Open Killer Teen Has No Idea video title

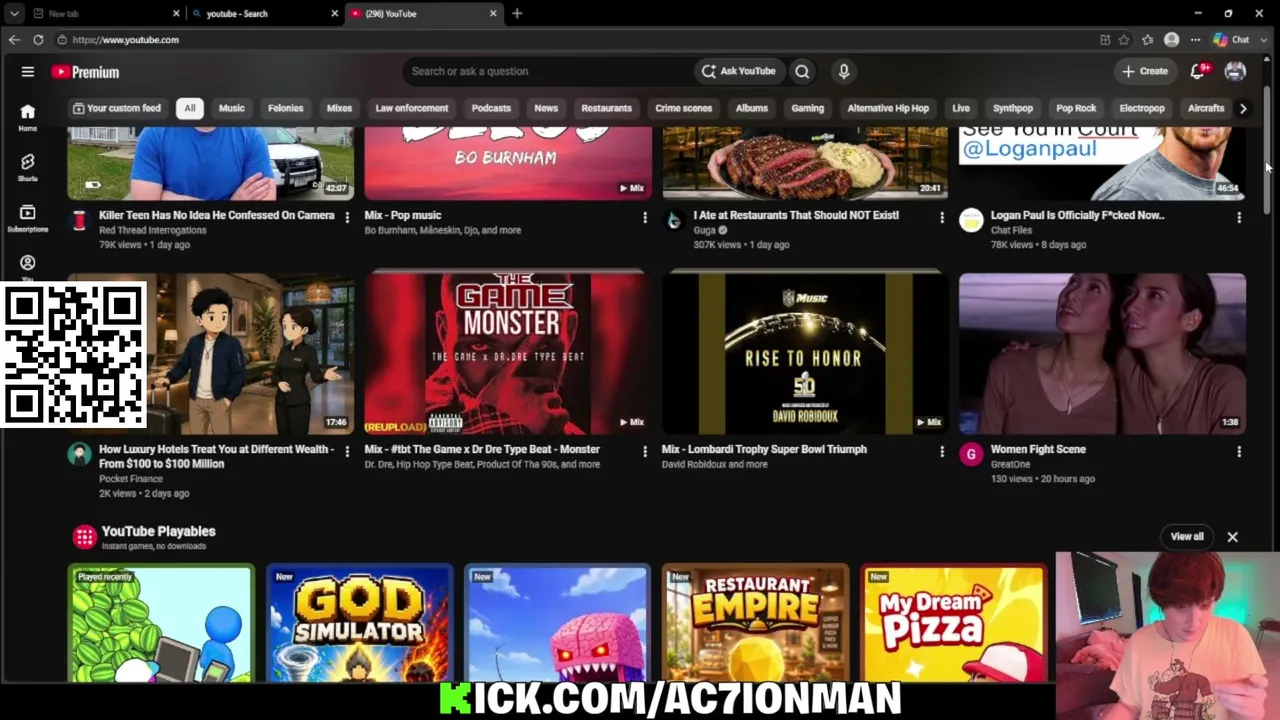pyautogui.click(x=216, y=215)
